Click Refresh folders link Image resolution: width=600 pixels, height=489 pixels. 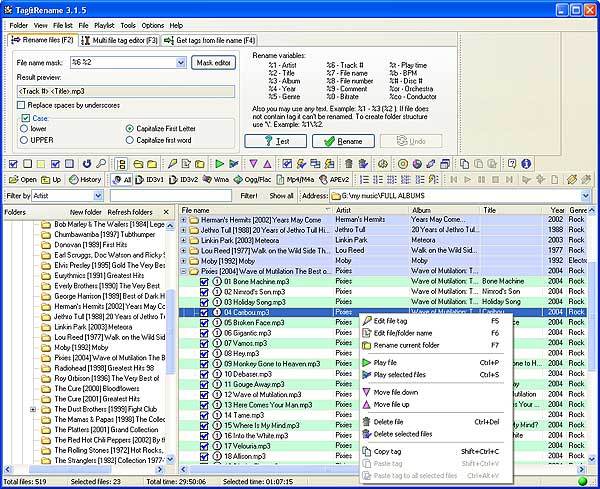click(130, 212)
